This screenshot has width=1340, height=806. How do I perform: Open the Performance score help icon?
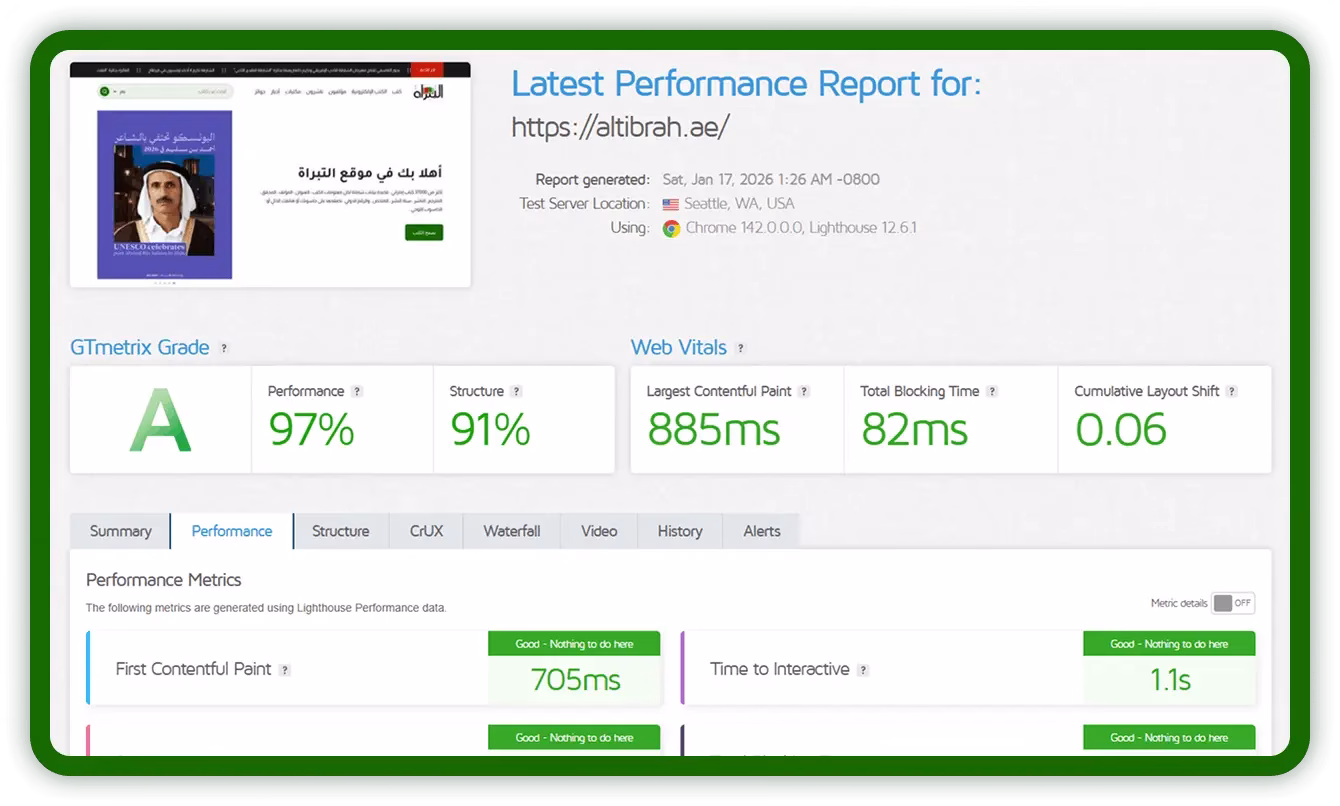(357, 392)
